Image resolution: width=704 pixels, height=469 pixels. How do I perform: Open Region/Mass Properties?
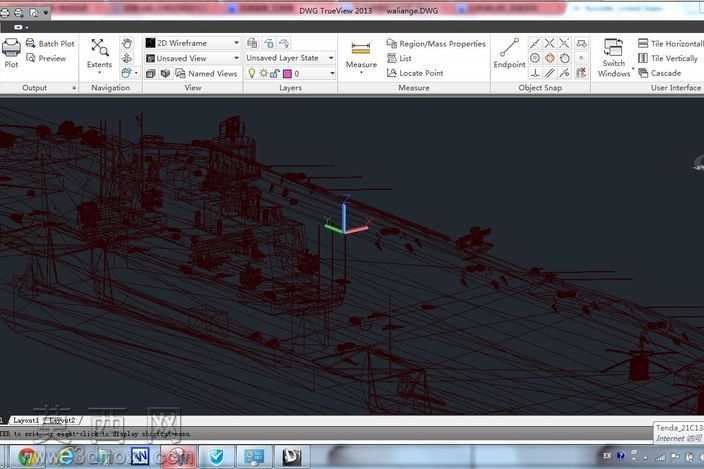click(x=436, y=44)
